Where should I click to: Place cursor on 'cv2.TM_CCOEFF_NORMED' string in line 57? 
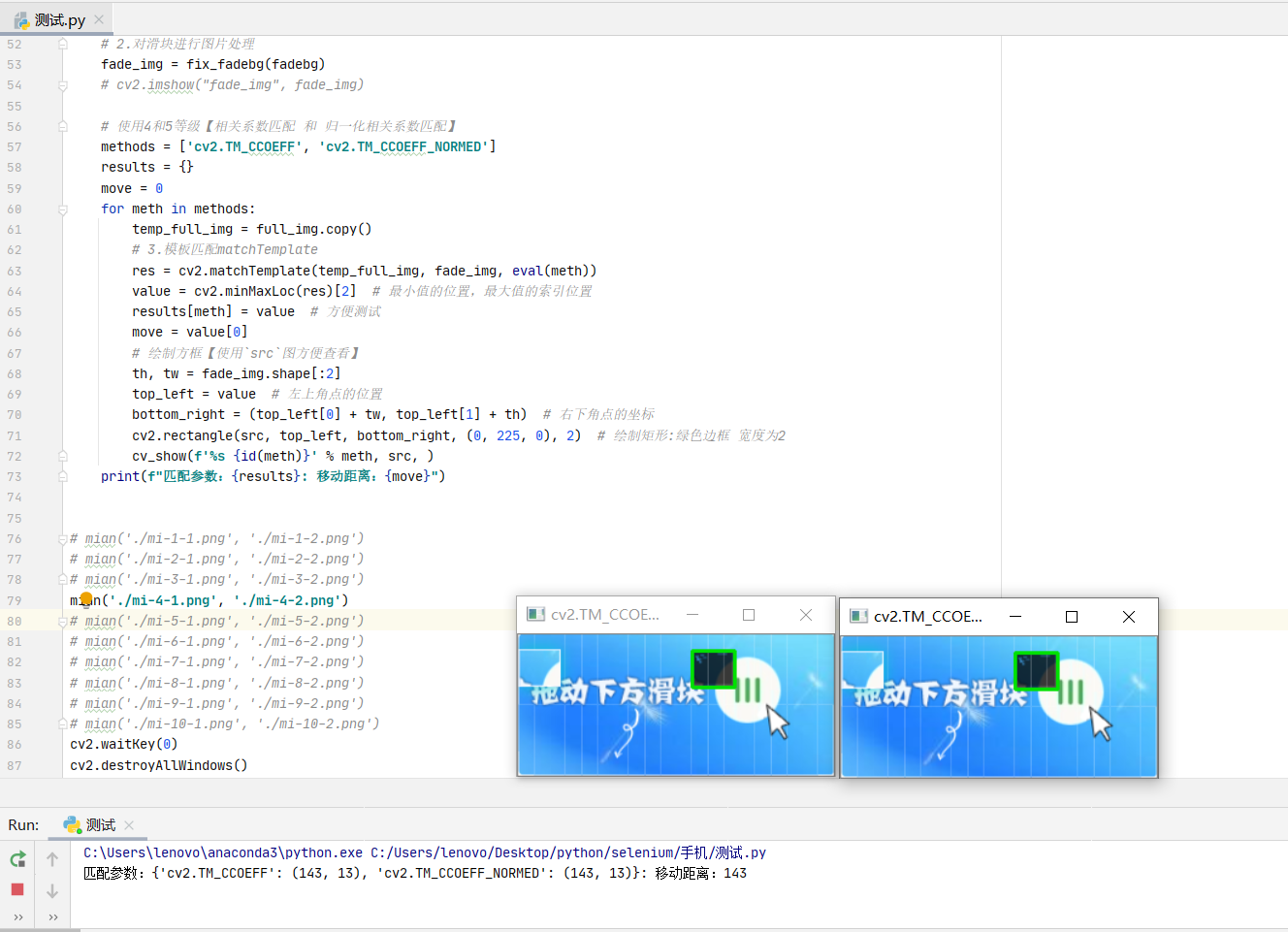[x=403, y=146]
